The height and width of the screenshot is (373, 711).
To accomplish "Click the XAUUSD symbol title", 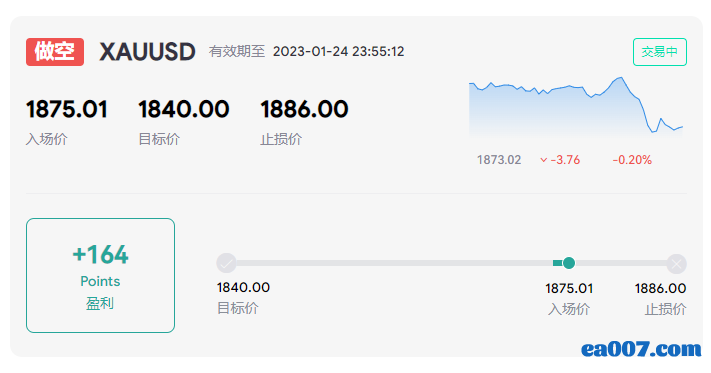I will click(x=147, y=52).
